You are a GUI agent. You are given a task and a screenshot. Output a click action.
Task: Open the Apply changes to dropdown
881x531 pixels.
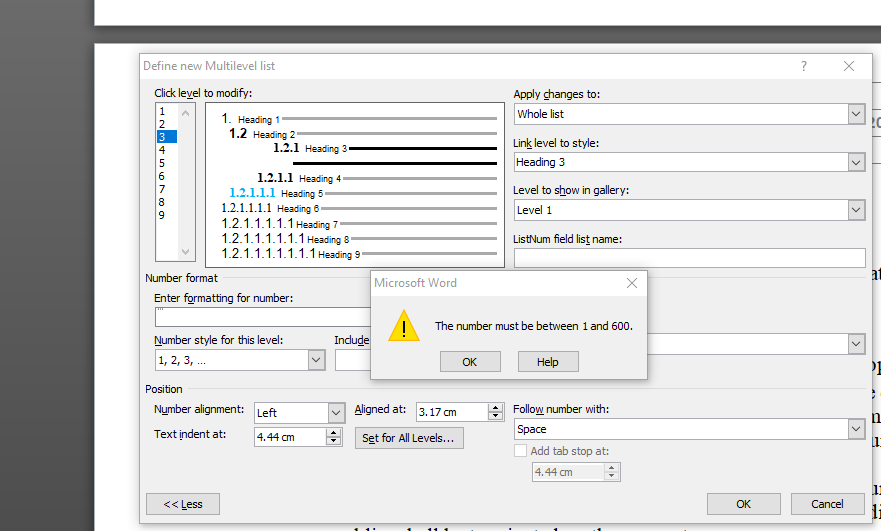coord(856,114)
